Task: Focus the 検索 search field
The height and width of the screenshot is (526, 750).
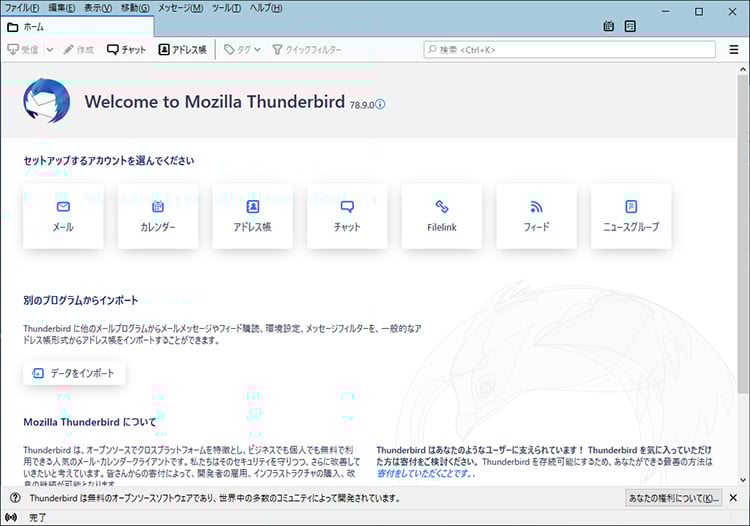Action: point(569,50)
